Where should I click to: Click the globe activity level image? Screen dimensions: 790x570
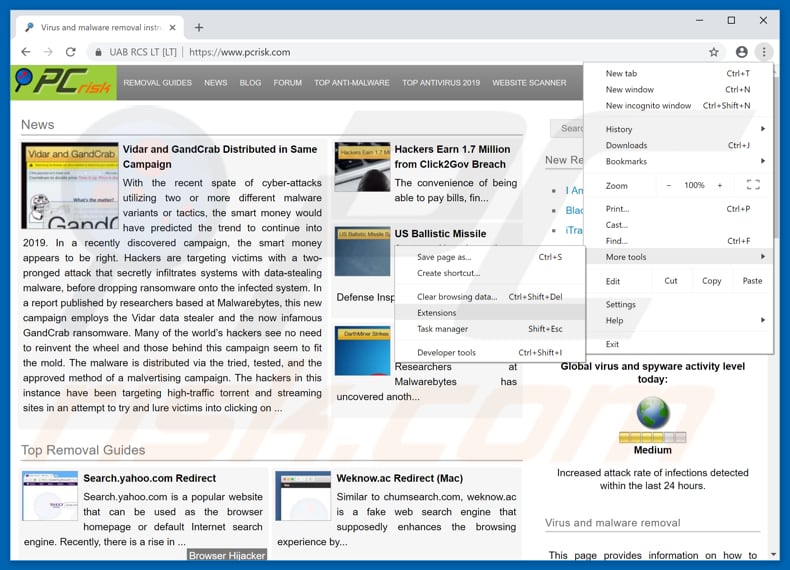[x=653, y=412]
